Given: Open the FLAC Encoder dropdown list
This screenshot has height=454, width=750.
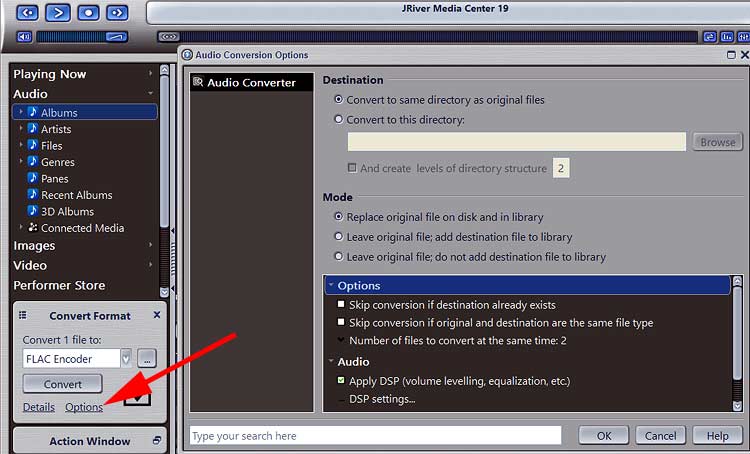Looking at the screenshot, I should [125, 358].
